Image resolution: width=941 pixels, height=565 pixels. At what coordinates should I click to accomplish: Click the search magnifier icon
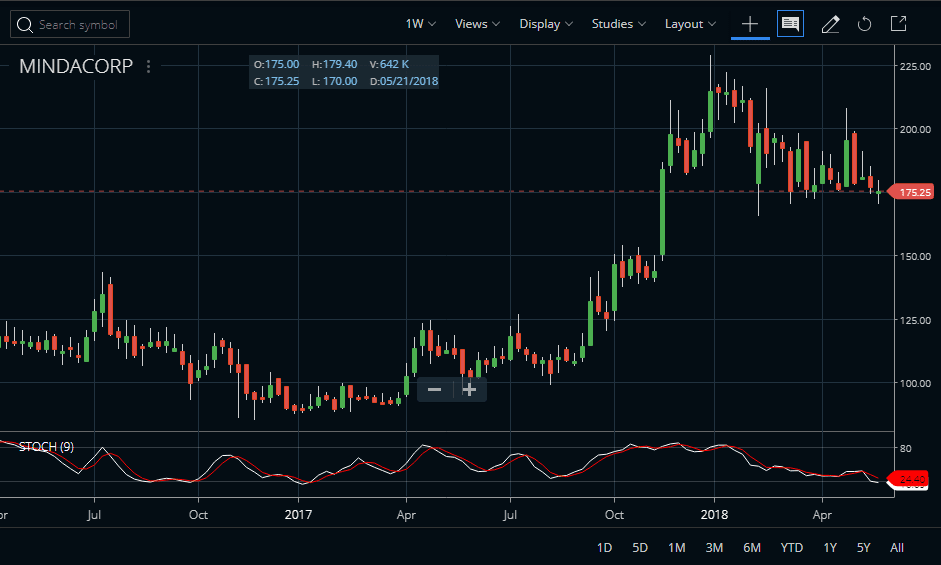[25, 25]
